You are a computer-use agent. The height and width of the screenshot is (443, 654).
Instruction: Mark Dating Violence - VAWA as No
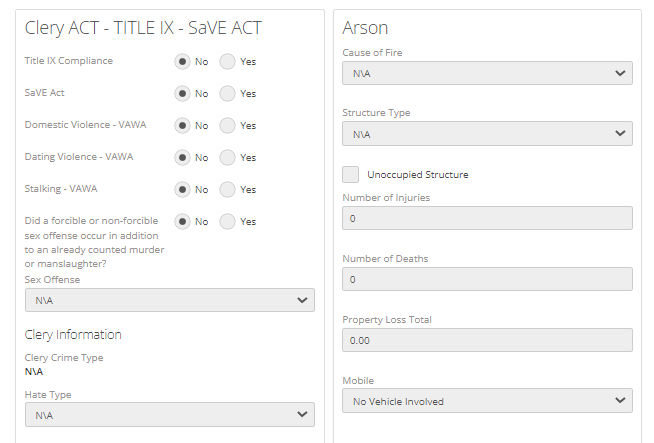point(182,158)
